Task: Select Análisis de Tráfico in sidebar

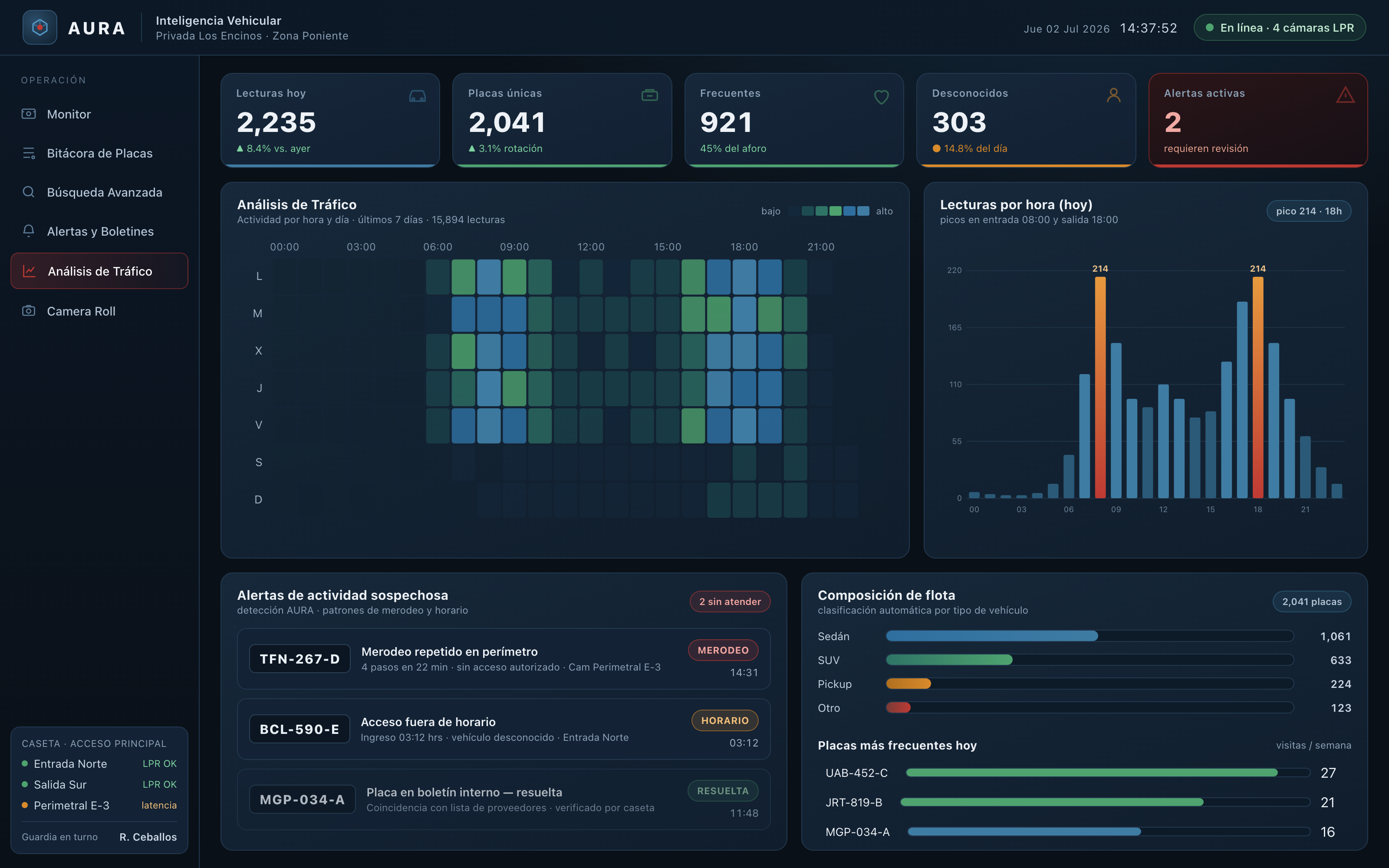Action: 99,271
